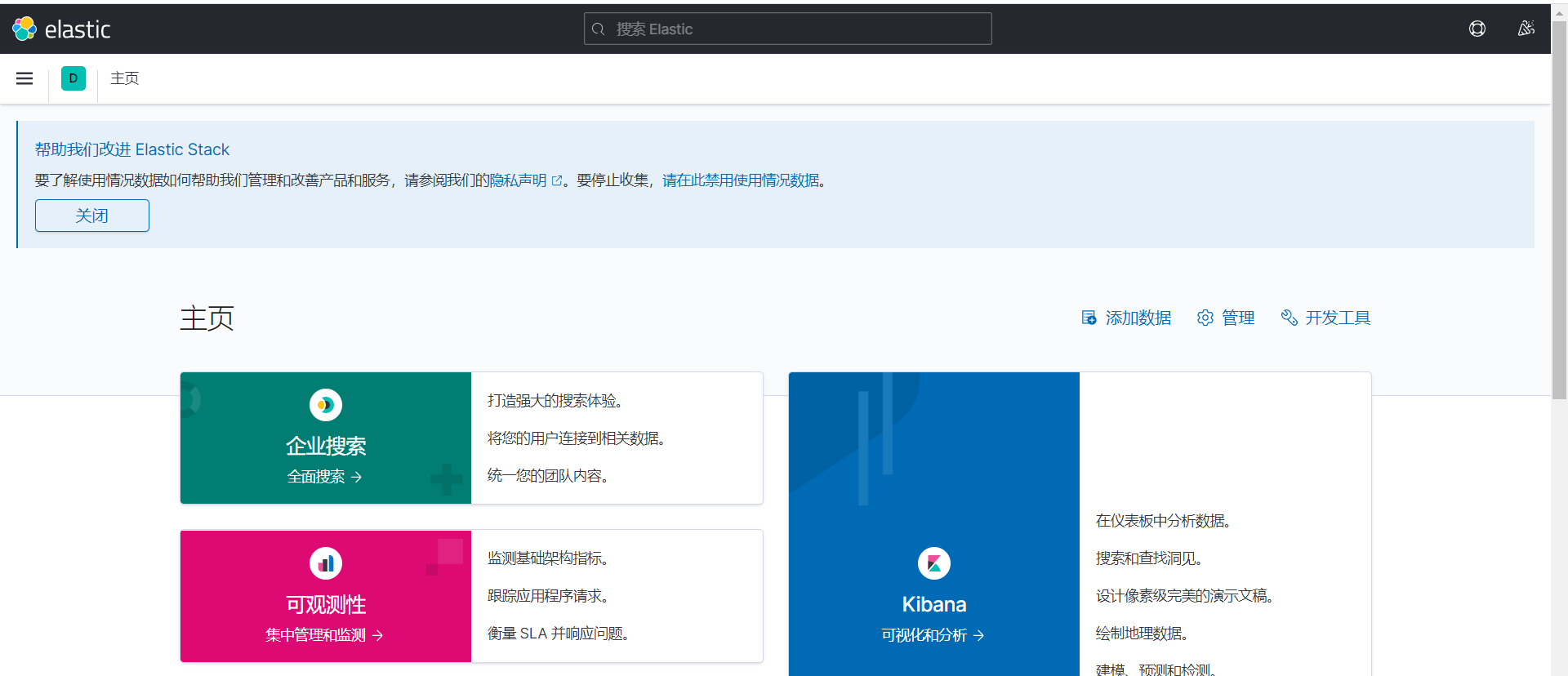Dismiss the banner with 关闭 button
1568x676 pixels.
(x=92, y=216)
